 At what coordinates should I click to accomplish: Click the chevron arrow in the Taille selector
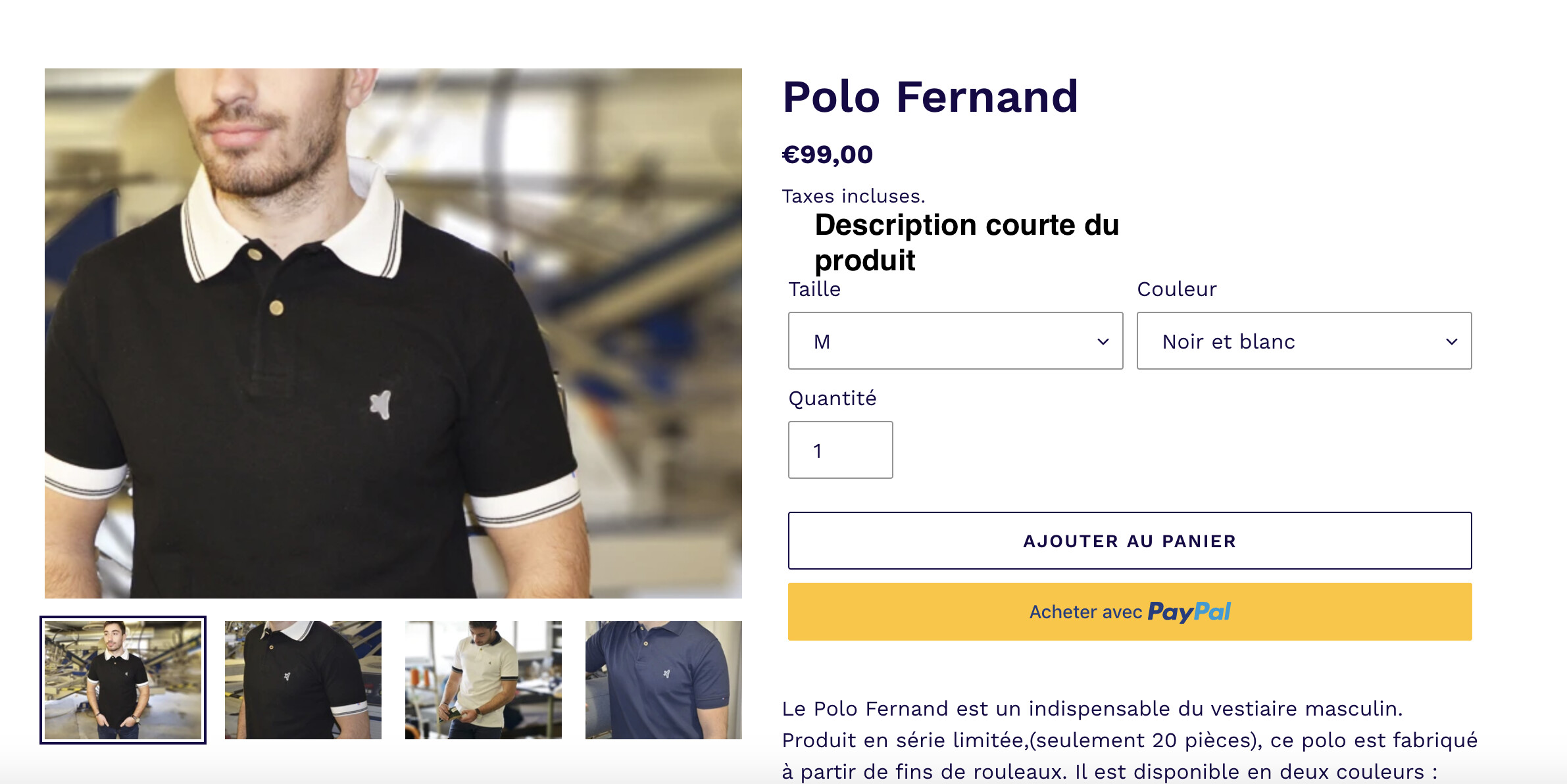pyautogui.click(x=1103, y=341)
